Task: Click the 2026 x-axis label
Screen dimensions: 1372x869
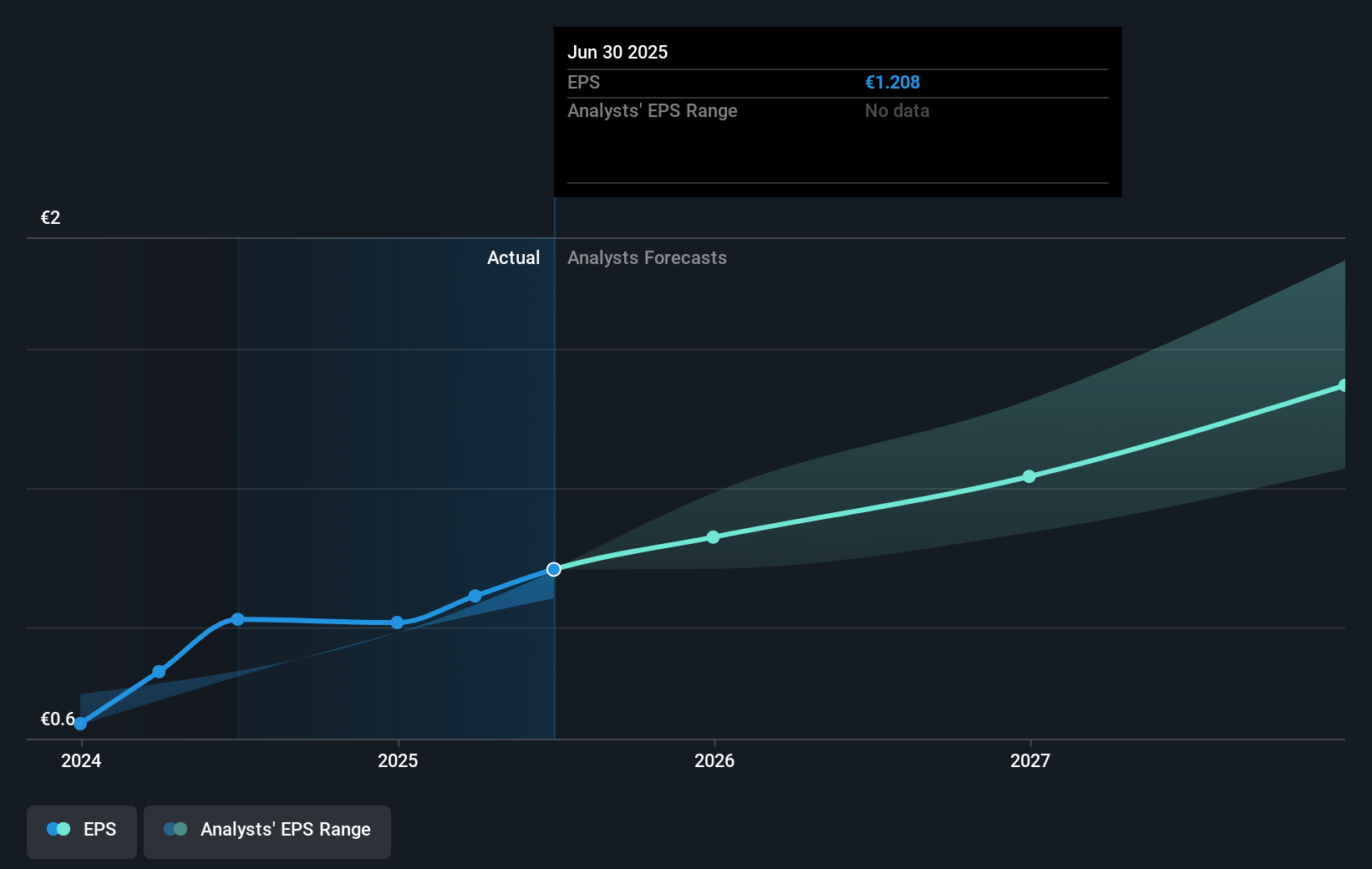Action: (x=714, y=760)
